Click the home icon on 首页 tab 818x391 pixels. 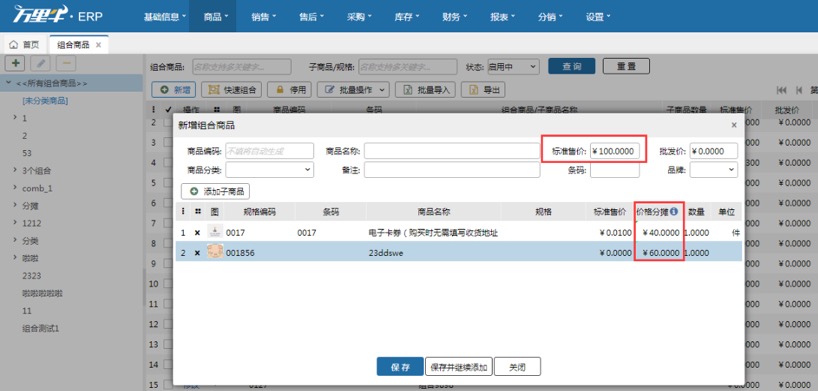14,45
